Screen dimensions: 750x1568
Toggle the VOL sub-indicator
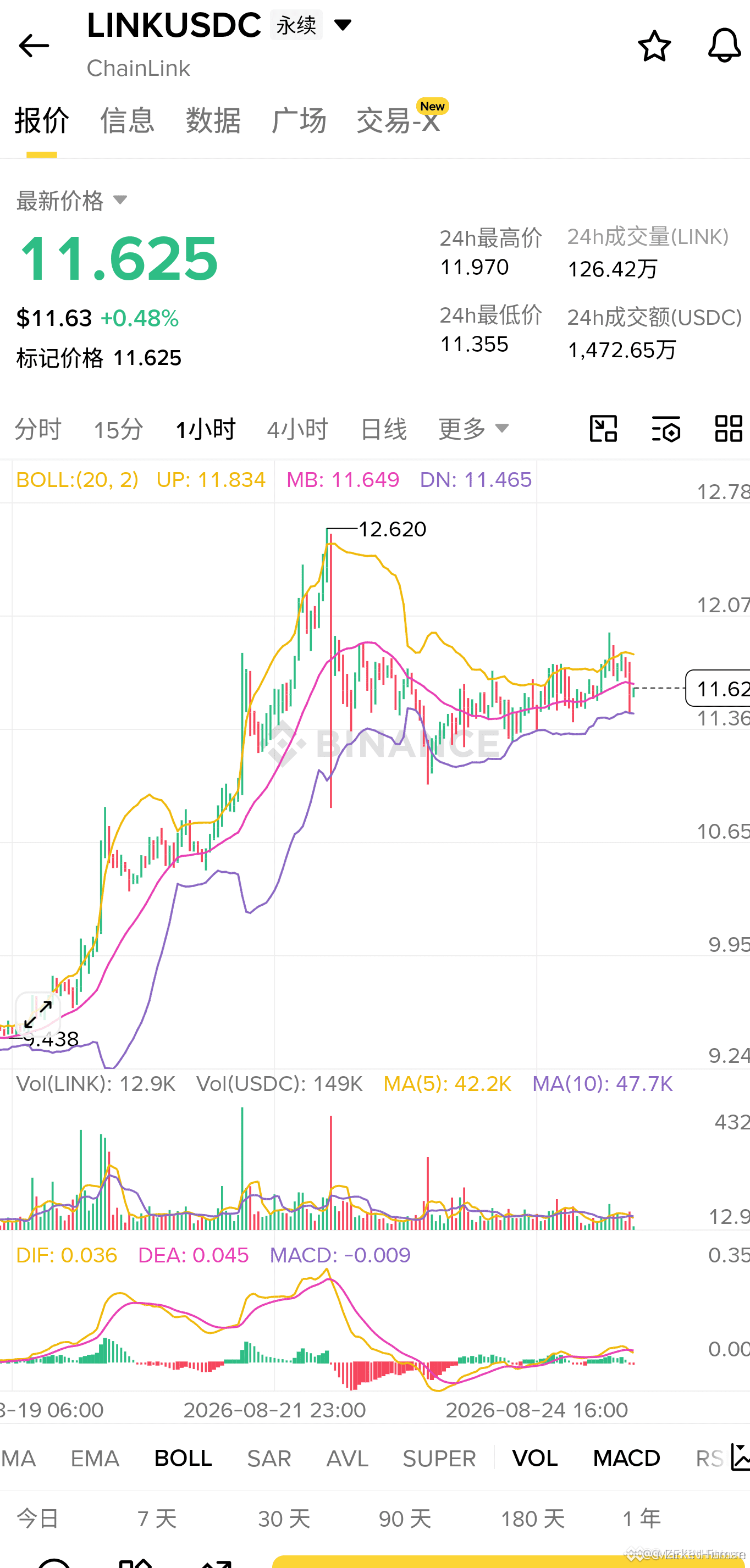[x=534, y=1458]
